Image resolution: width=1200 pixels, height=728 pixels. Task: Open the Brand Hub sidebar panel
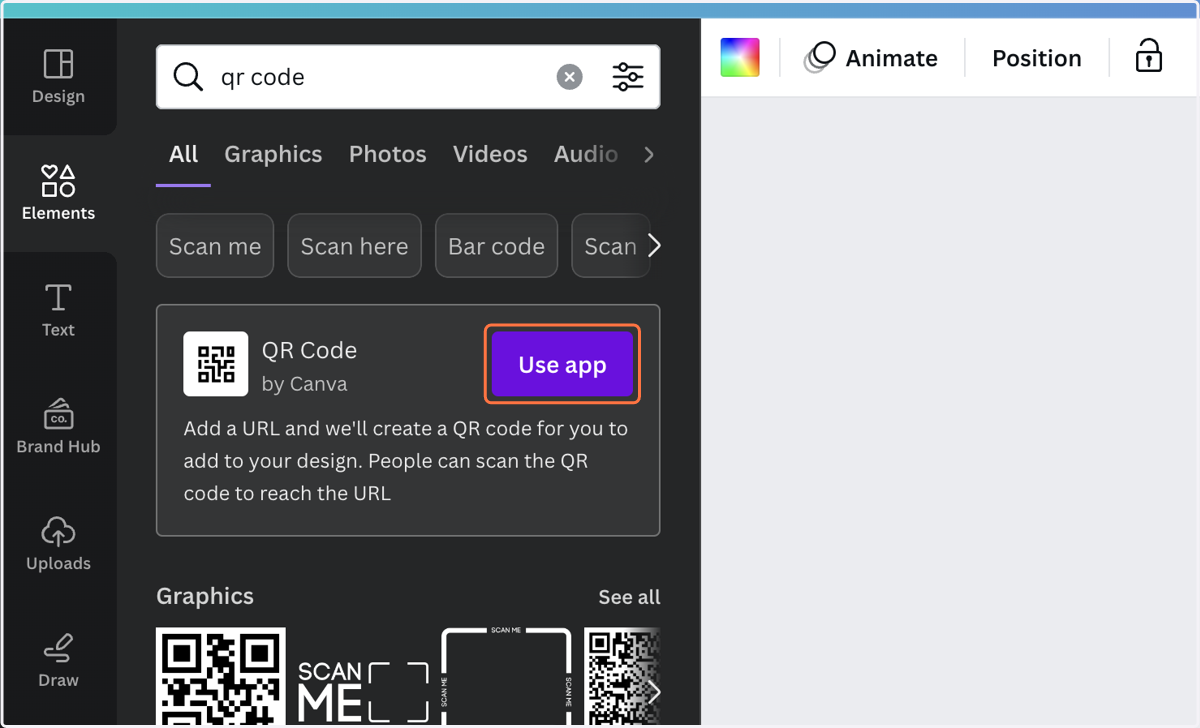[x=58, y=427]
